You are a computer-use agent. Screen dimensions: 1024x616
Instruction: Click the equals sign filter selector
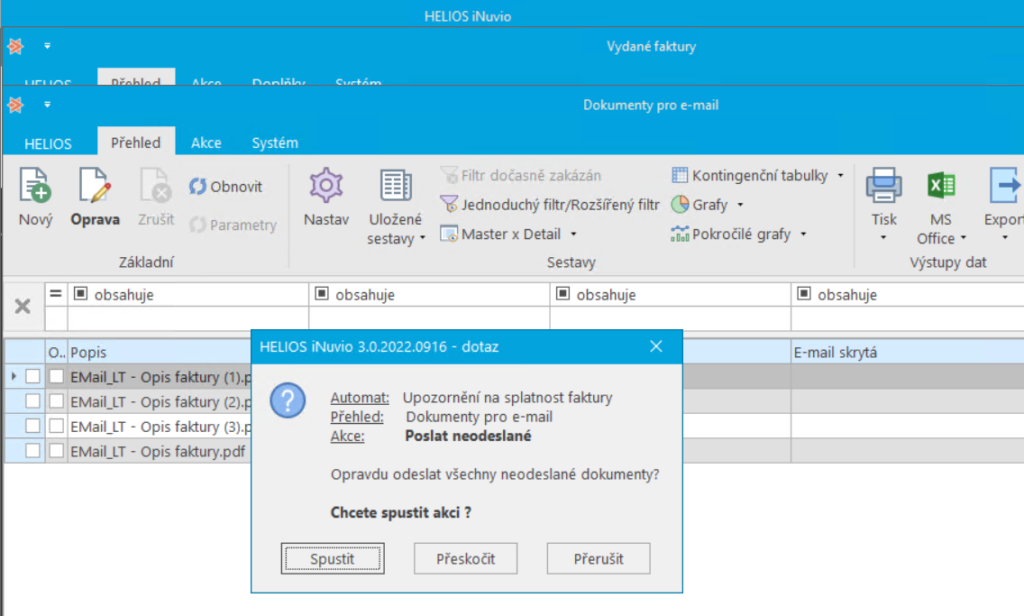pyautogui.click(x=56, y=294)
